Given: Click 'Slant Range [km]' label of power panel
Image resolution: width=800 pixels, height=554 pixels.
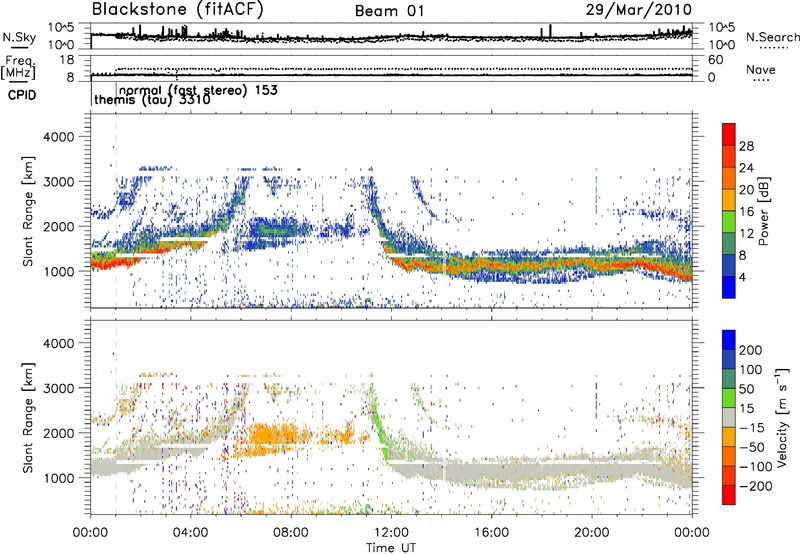Looking at the screenshot, I should pyautogui.click(x=28, y=211).
